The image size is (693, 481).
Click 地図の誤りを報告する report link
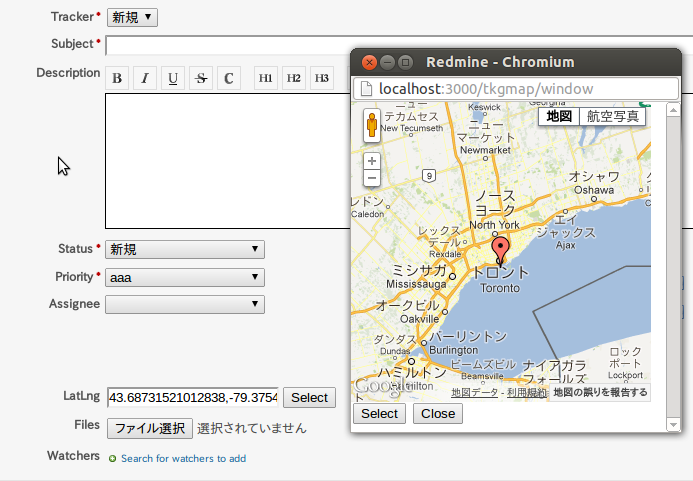(x=600, y=392)
